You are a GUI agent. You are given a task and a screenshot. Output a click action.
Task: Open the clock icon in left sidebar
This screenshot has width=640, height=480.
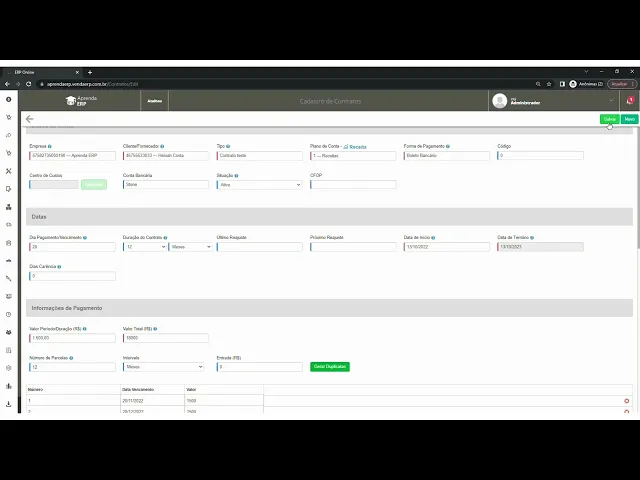9,314
